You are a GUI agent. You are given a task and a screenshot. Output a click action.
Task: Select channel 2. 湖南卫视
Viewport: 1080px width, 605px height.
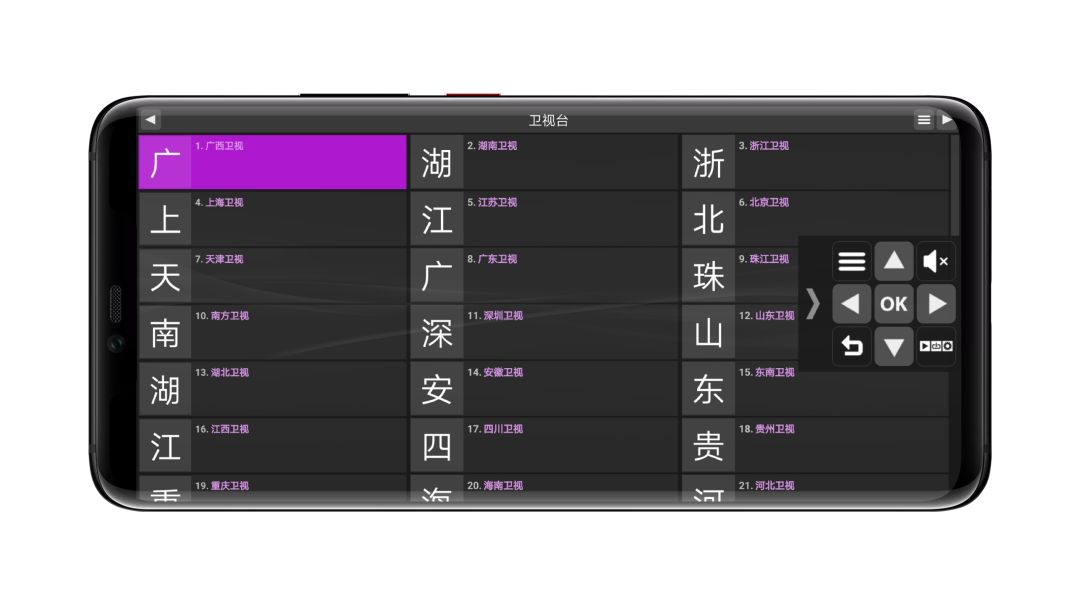tap(544, 162)
